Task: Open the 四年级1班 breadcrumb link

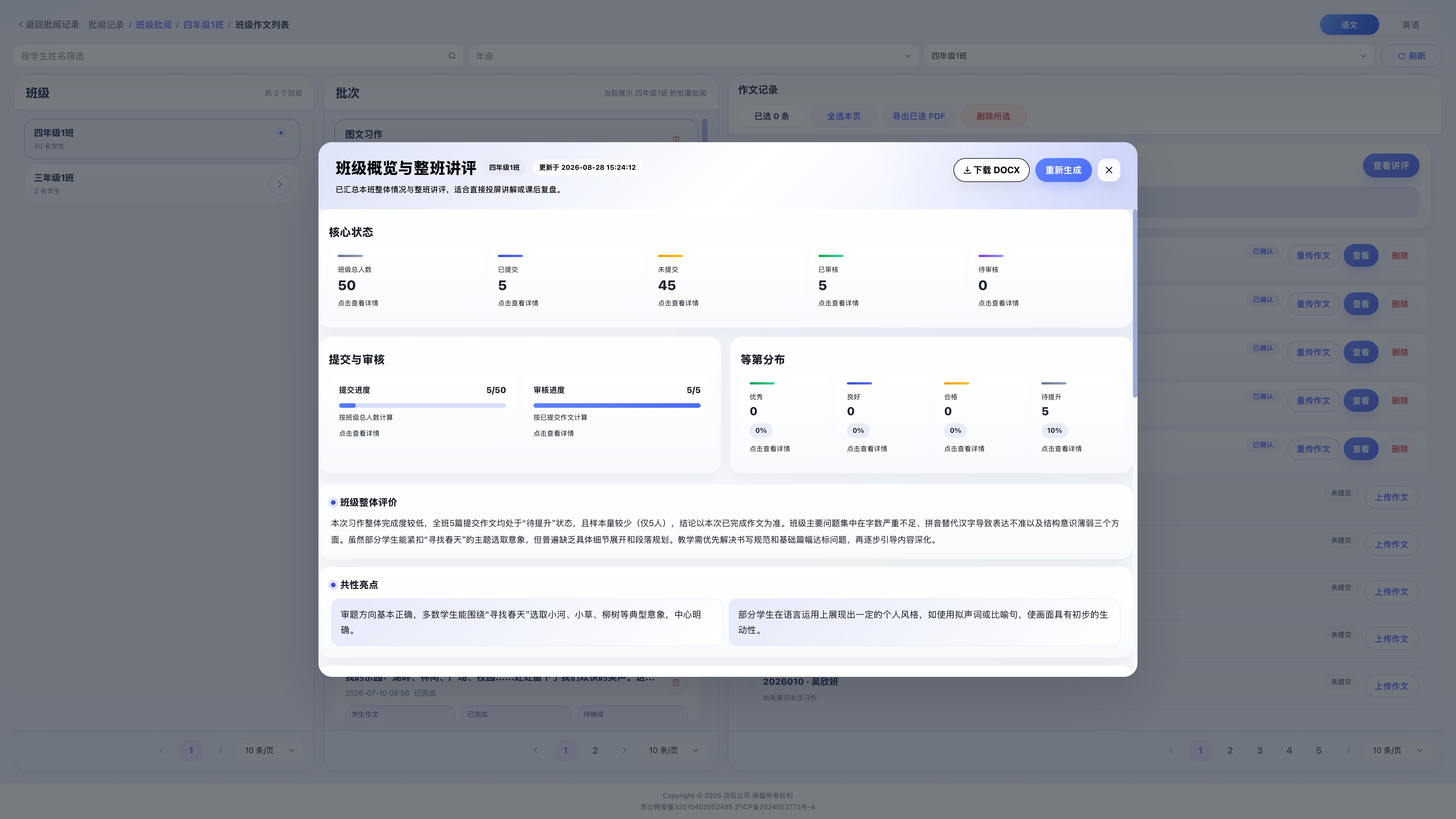Action: (x=204, y=25)
